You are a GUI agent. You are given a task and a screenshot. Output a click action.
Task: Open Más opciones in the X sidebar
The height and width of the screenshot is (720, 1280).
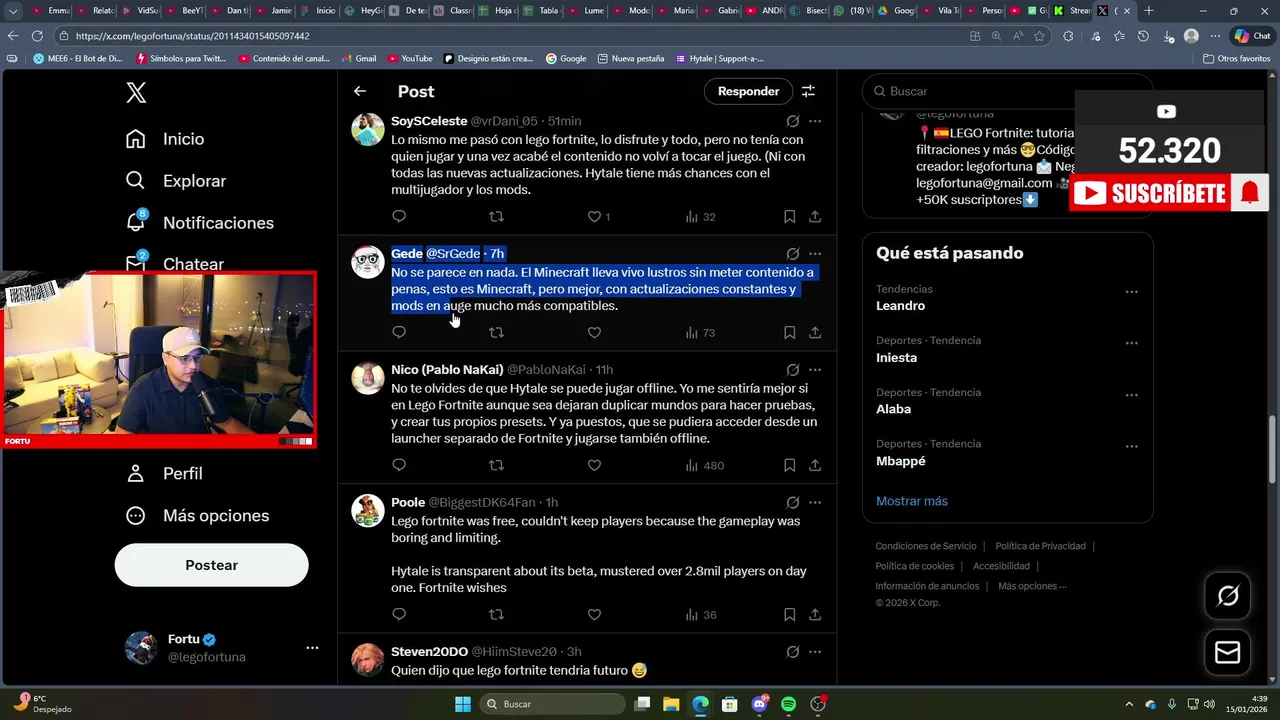pyautogui.click(x=197, y=516)
